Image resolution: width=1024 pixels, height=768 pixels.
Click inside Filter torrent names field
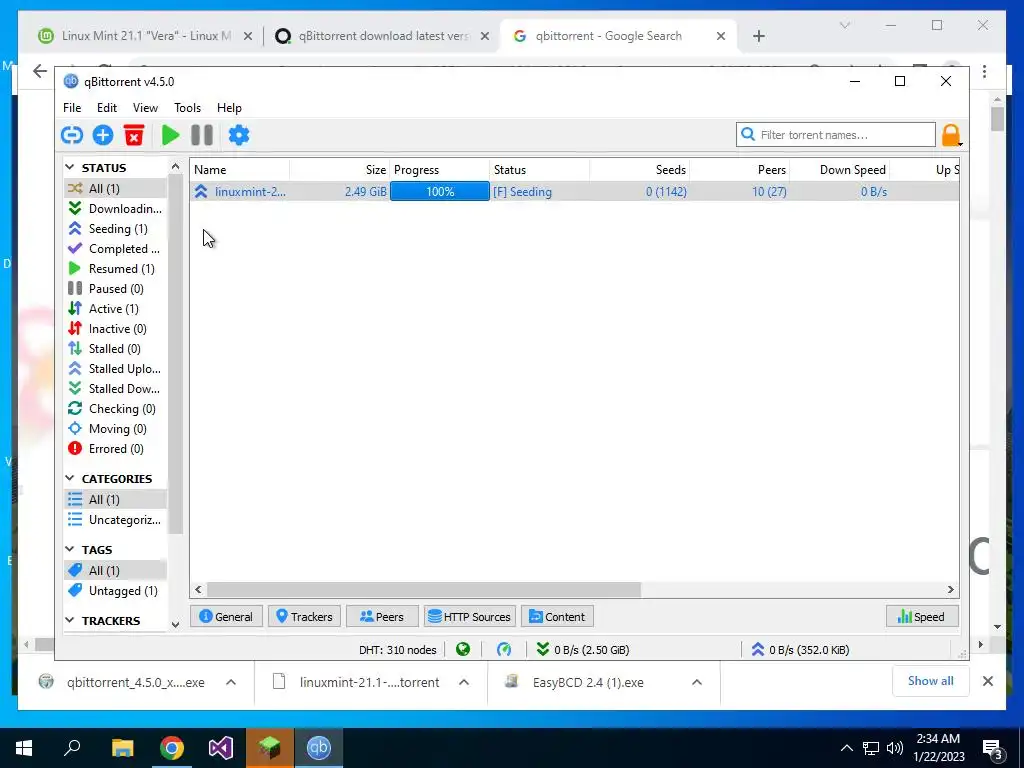coord(836,135)
